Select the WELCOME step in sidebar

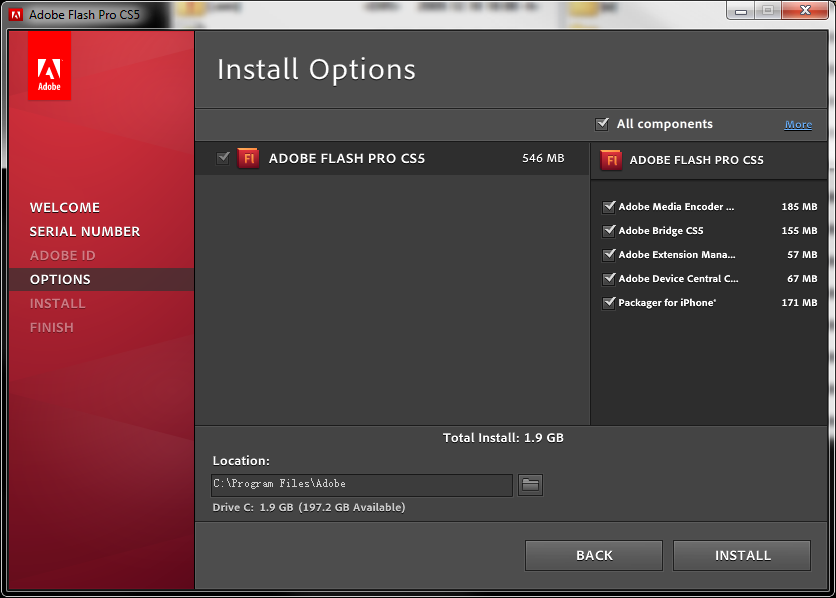(x=65, y=208)
